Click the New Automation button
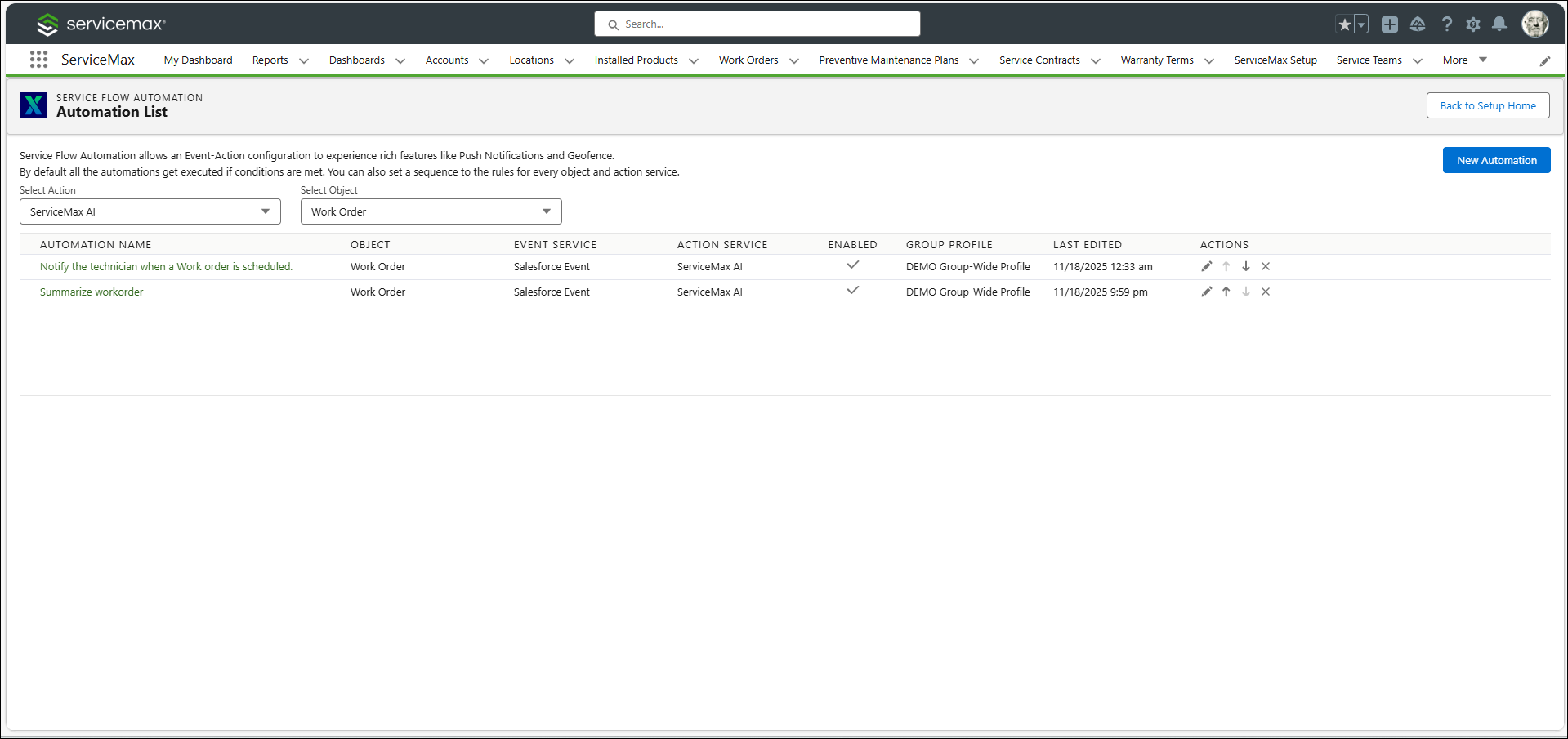 coord(1496,160)
